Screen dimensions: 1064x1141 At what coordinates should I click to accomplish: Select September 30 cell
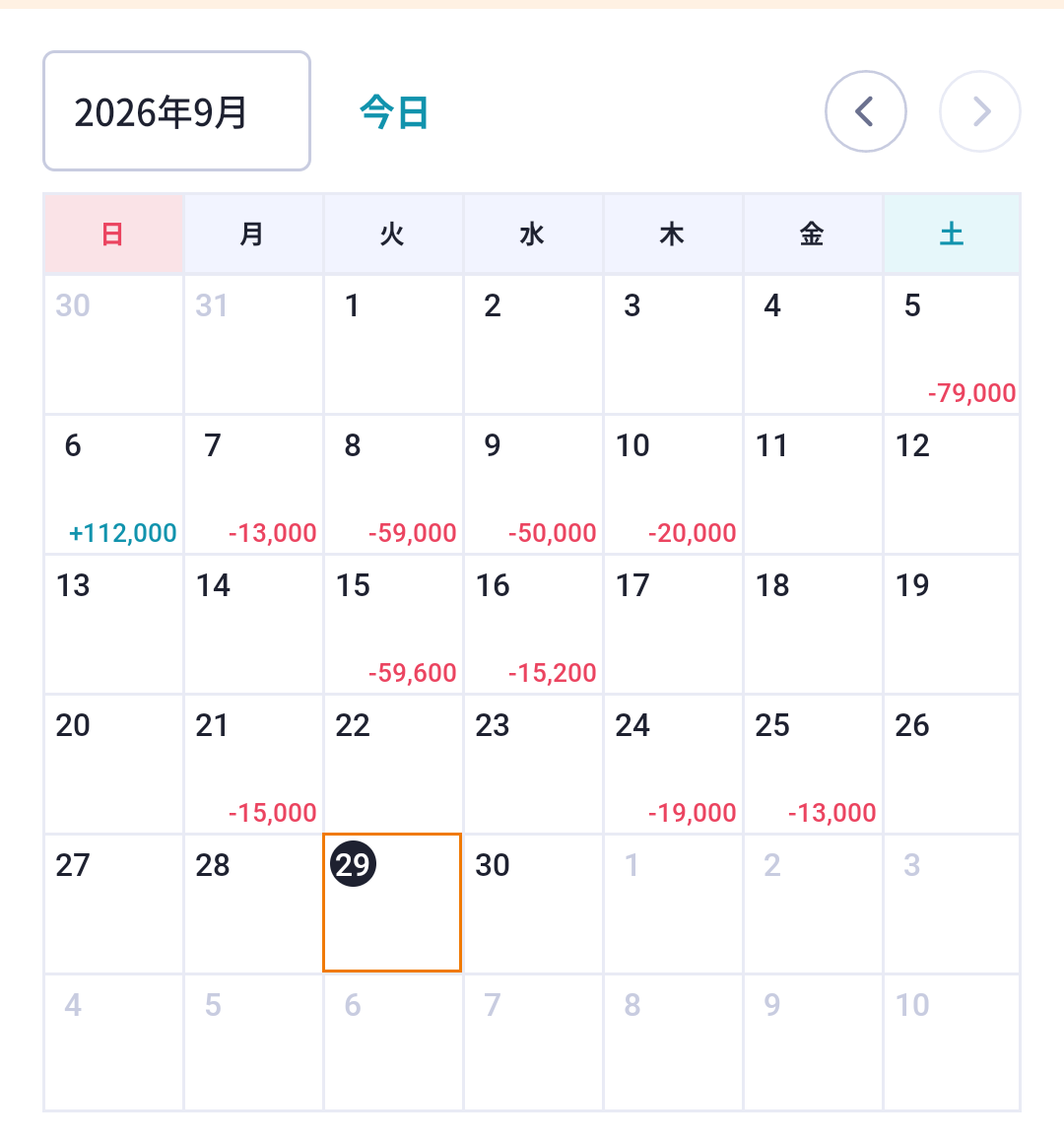click(x=533, y=904)
